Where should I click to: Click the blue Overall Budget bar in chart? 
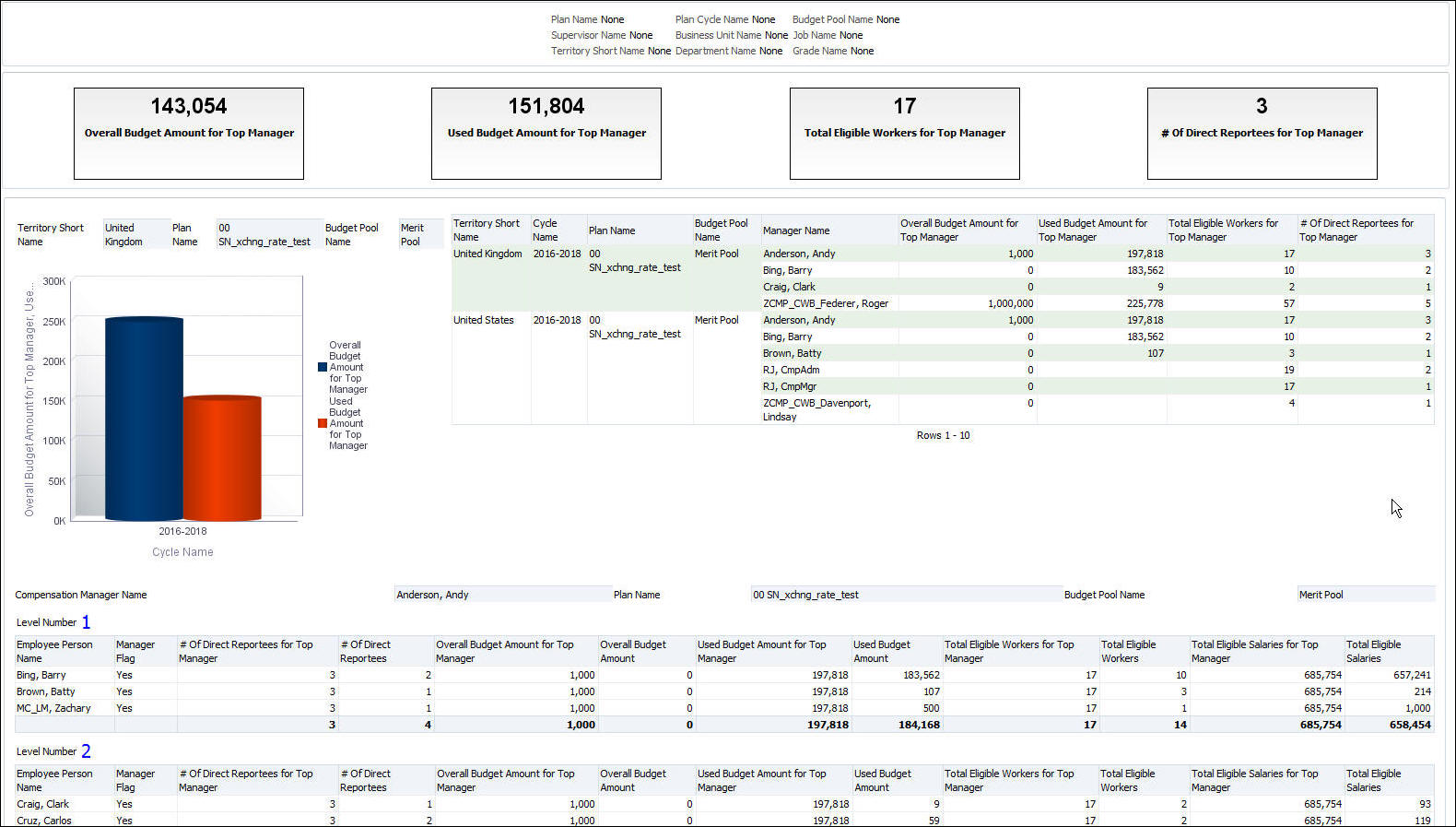[144, 419]
